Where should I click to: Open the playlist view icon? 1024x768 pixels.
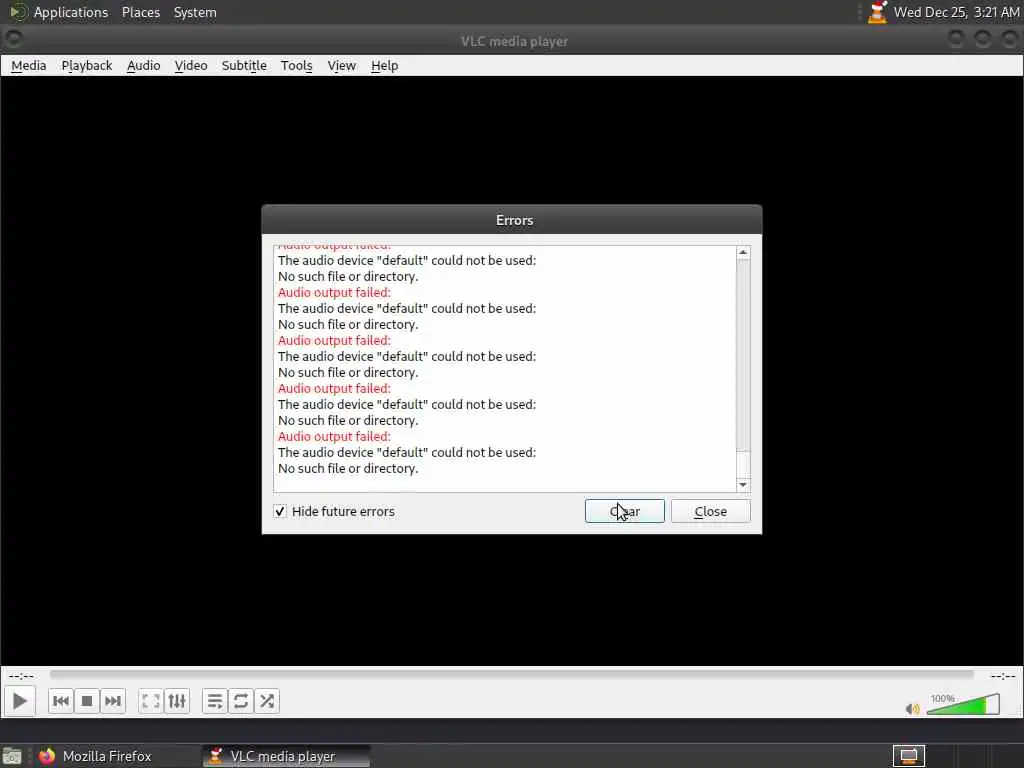pos(215,701)
